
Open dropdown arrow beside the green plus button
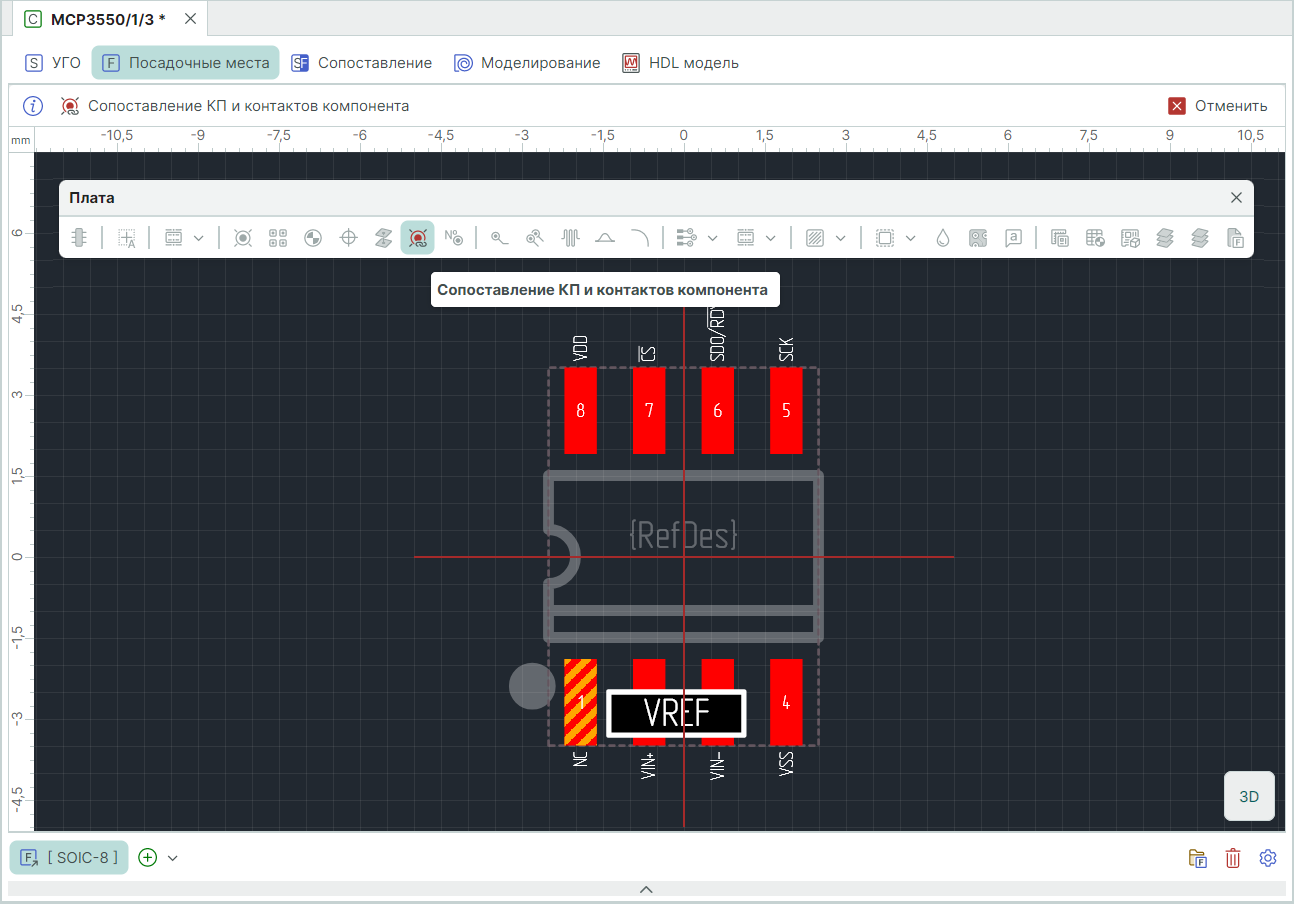(x=173, y=858)
